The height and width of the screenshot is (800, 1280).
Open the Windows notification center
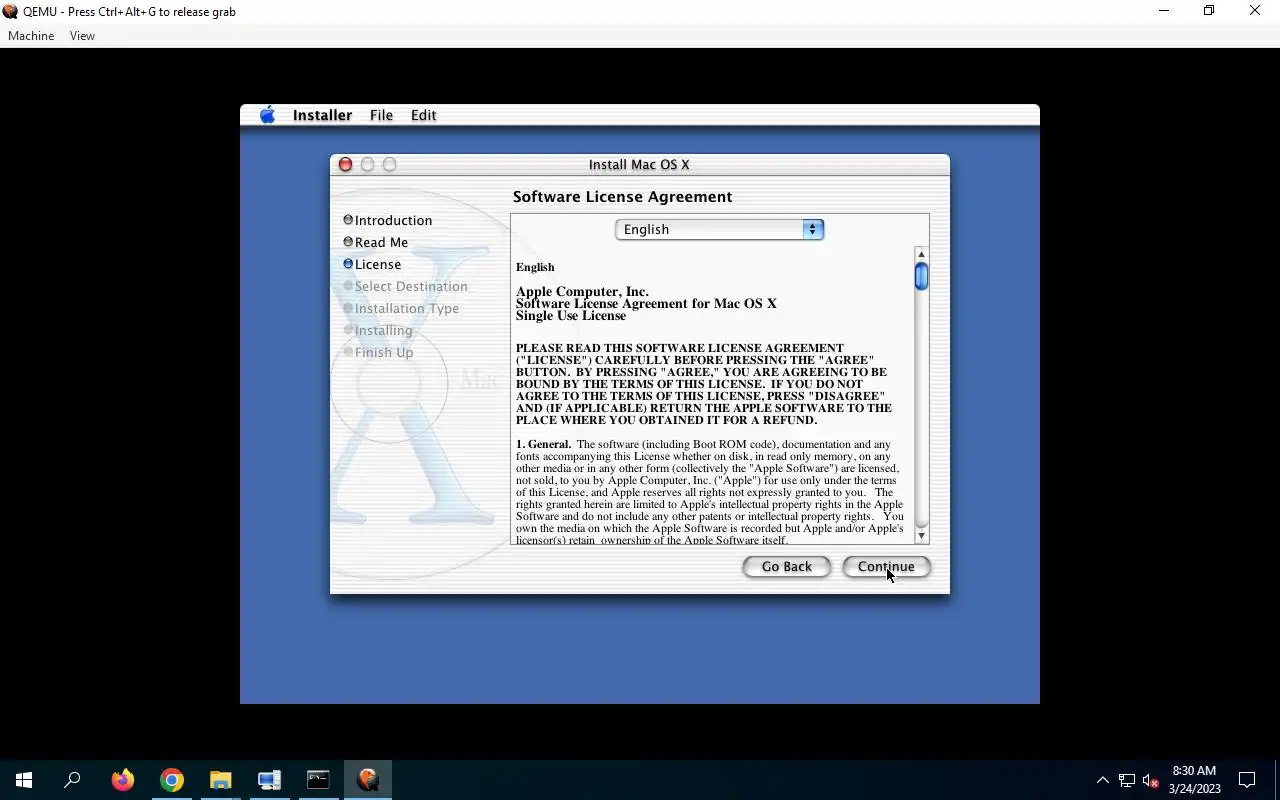point(1247,780)
